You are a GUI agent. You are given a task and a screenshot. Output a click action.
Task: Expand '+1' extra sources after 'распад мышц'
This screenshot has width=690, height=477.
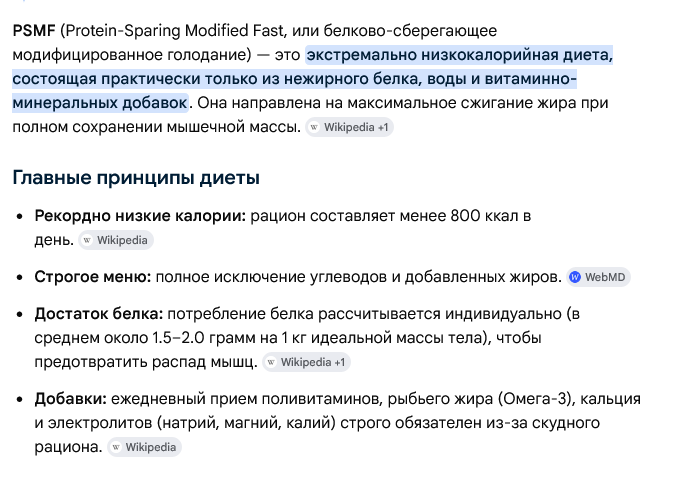click(x=339, y=362)
